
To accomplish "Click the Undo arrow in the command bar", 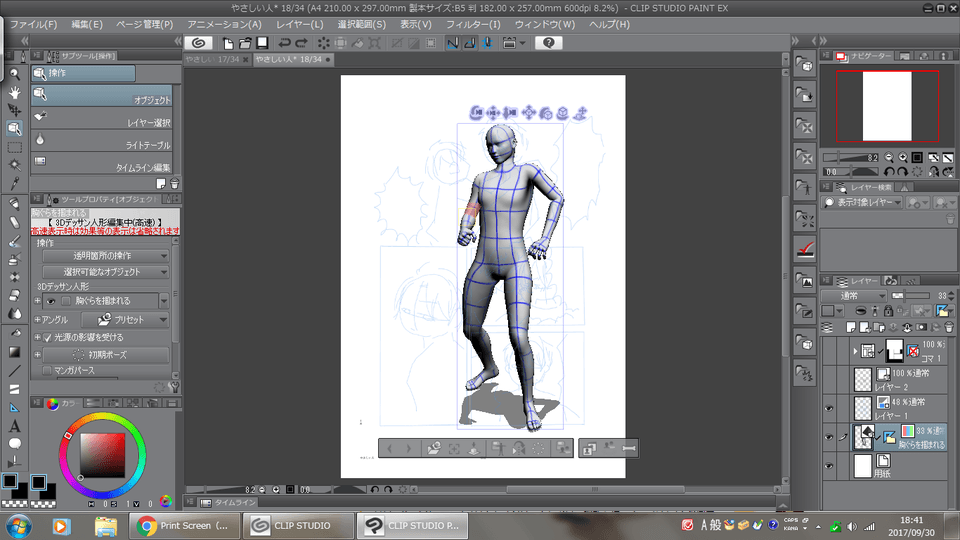I will tap(285, 43).
